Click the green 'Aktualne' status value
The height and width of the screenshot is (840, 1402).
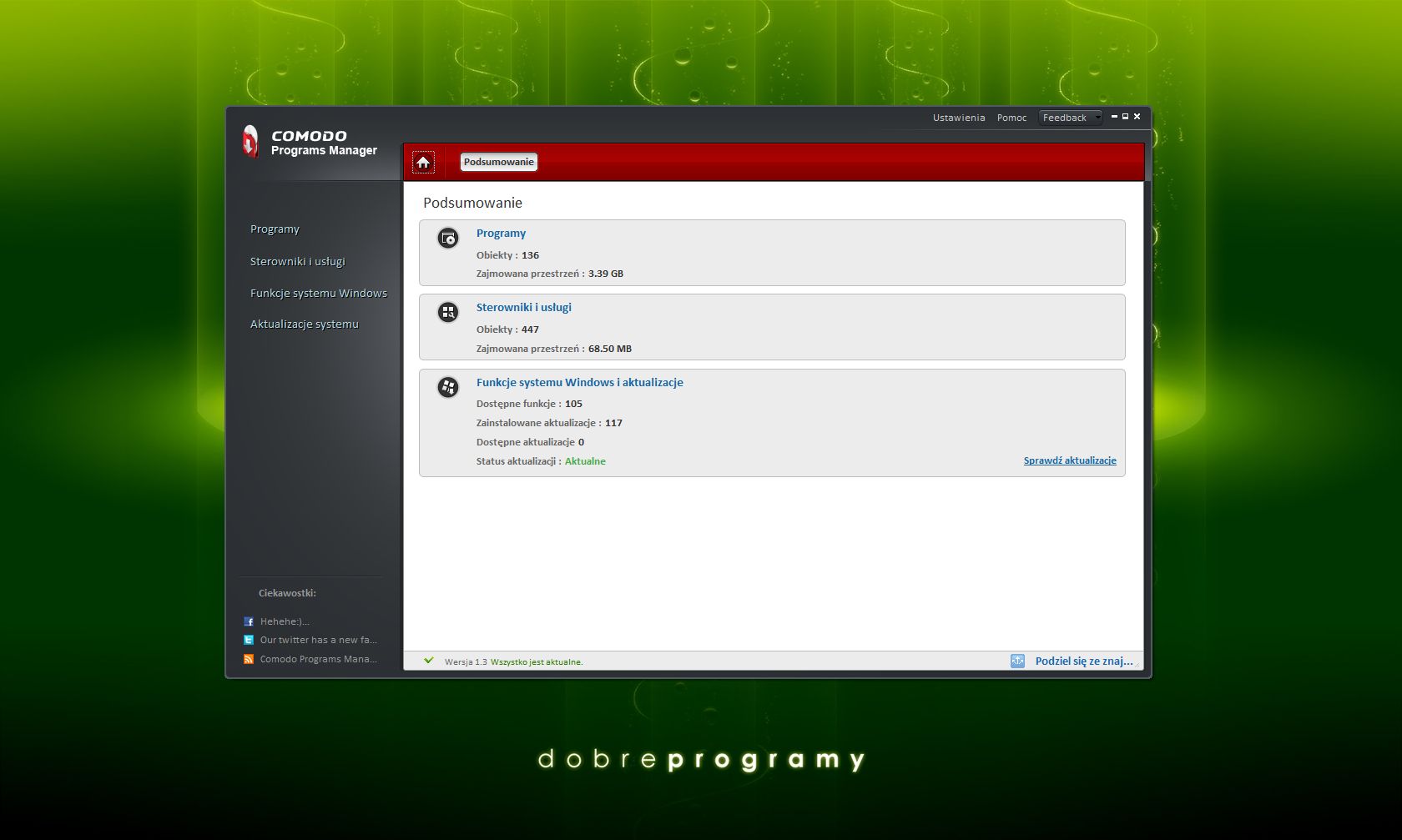pos(585,461)
